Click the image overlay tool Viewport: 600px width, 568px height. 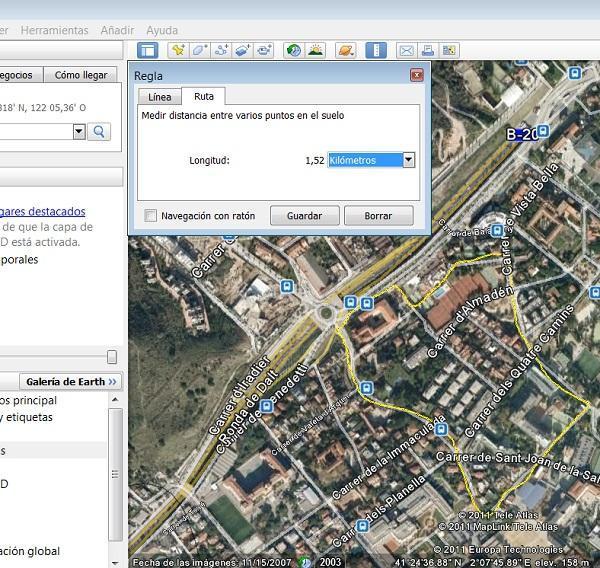tap(244, 50)
